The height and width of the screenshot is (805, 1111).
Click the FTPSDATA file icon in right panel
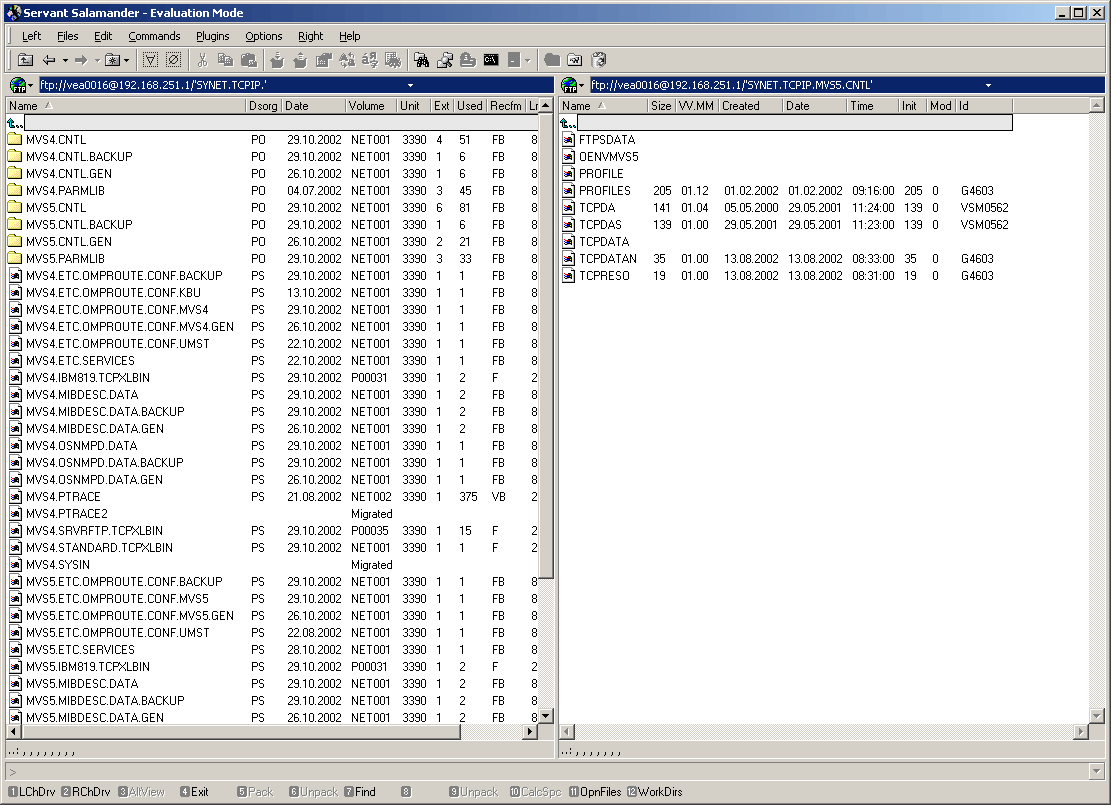pos(568,140)
